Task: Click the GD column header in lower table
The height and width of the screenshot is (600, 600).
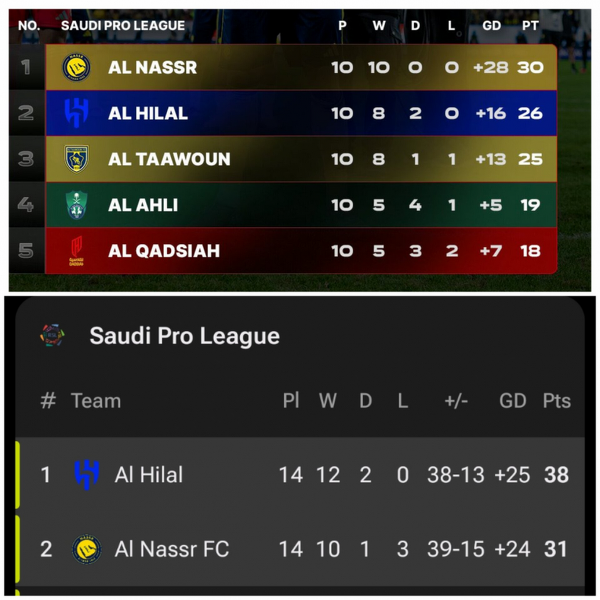Action: tap(512, 401)
